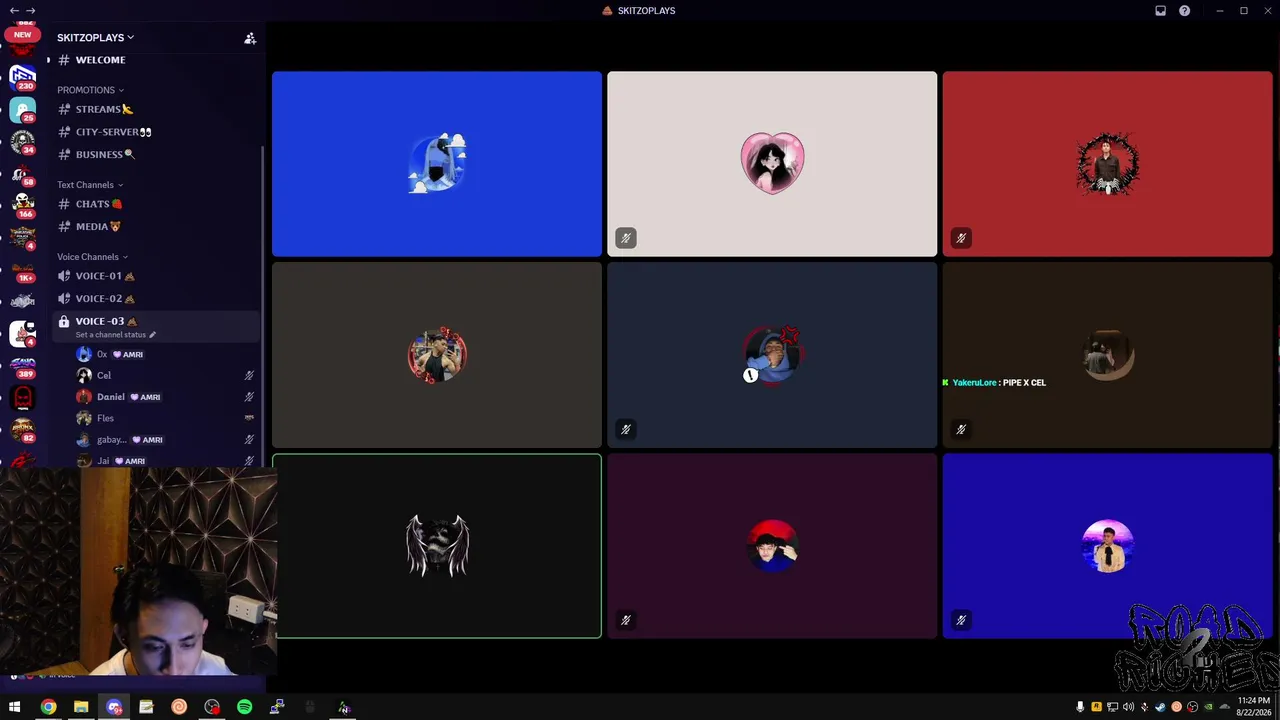Select user Jai in voice list
1280x720 pixels.
[166, 460]
